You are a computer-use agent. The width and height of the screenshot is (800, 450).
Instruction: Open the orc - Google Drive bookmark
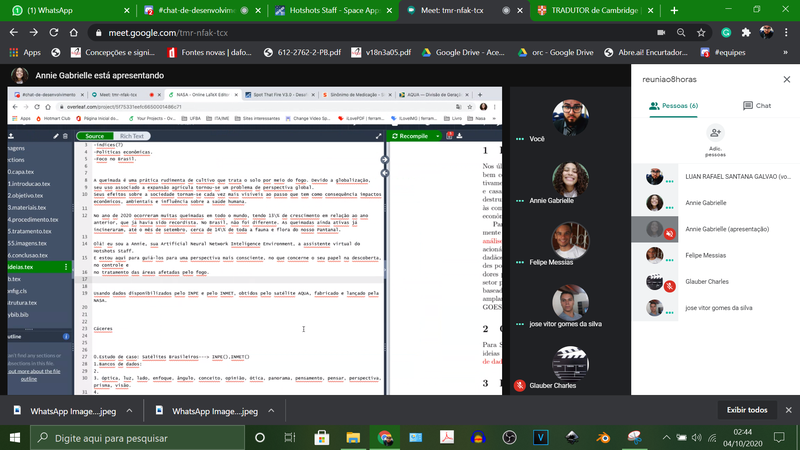point(555,53)
